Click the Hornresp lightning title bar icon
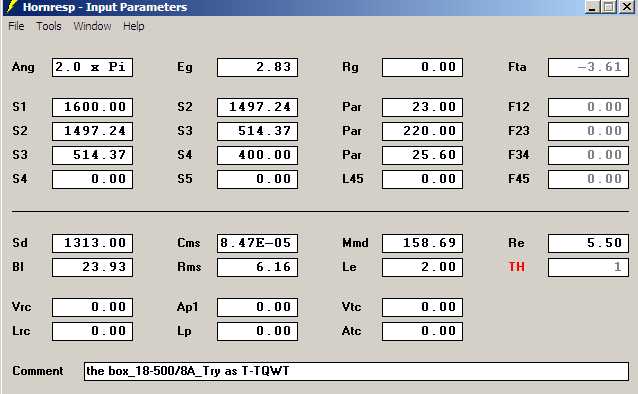This screenshot has width=638, height=394. coord(12,7)
